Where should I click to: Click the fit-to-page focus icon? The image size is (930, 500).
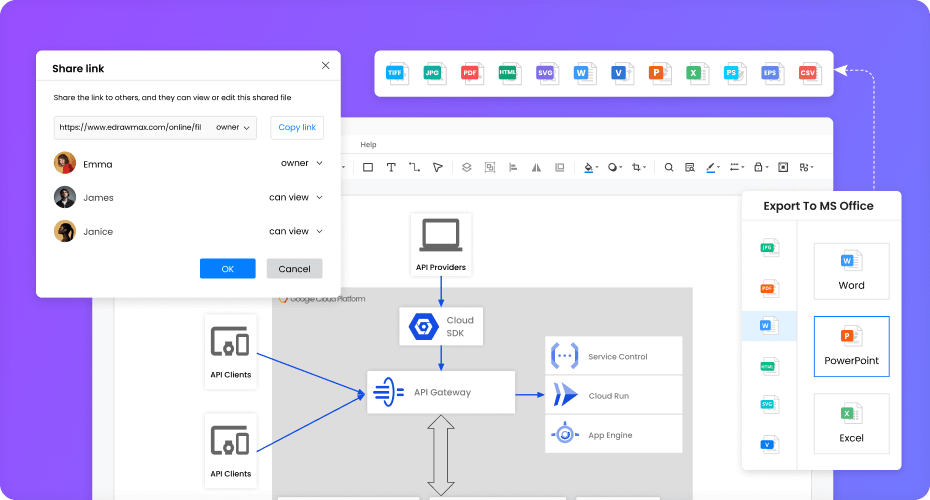pos(783,167)
